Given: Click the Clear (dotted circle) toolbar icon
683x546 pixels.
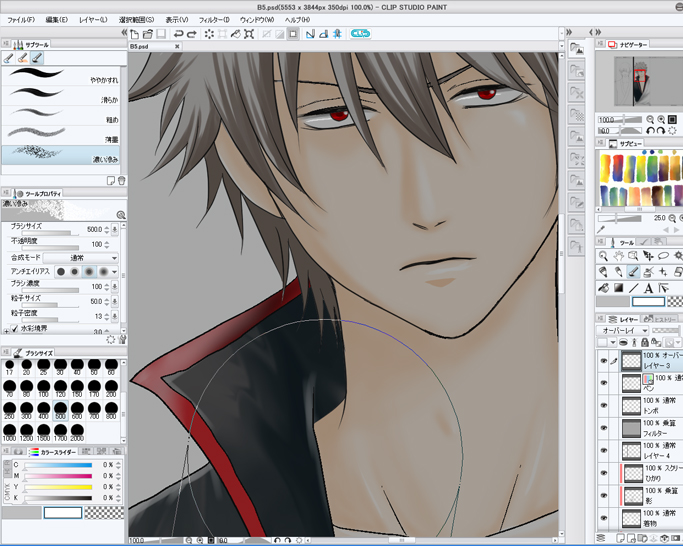Looking at the screenshot, I should click(x=209, y=34).
